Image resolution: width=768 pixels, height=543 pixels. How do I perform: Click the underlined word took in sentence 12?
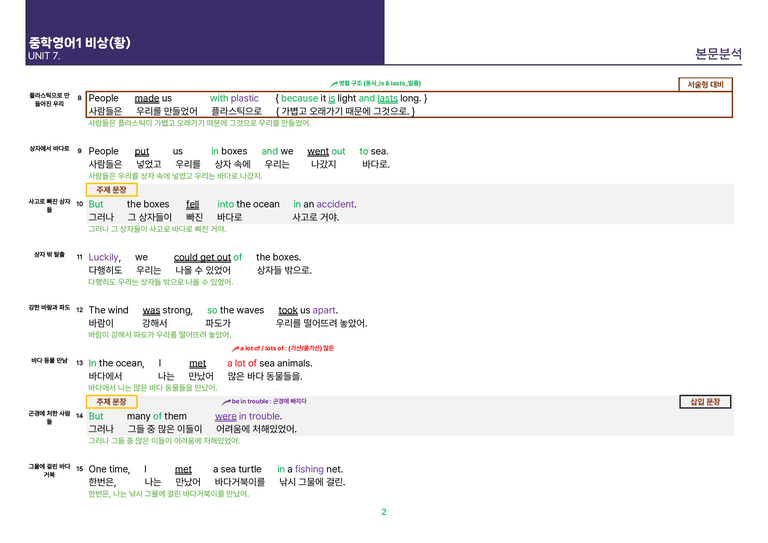[x=288, y=310]
